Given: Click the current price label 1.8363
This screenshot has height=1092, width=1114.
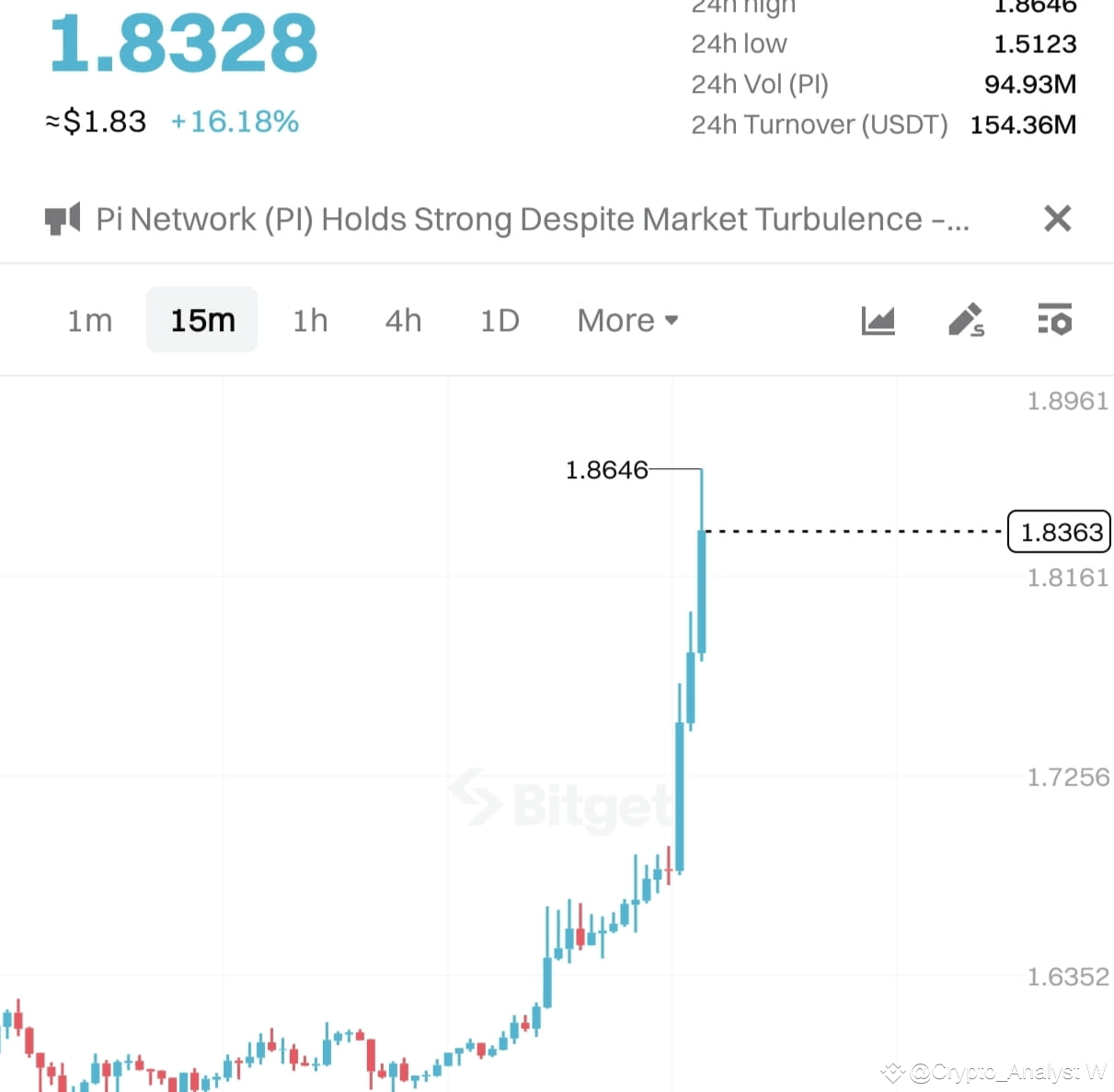Looking at the screenshot, I should (1059, 532).
